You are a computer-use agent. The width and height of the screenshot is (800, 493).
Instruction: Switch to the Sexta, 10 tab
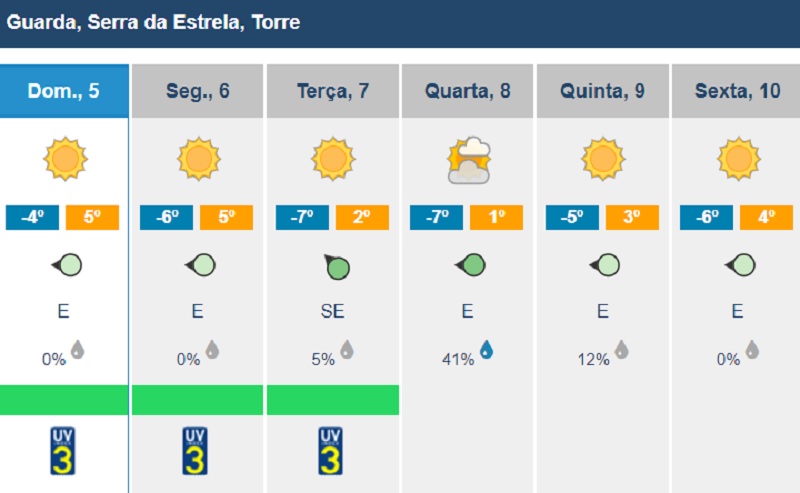point(736,91)
